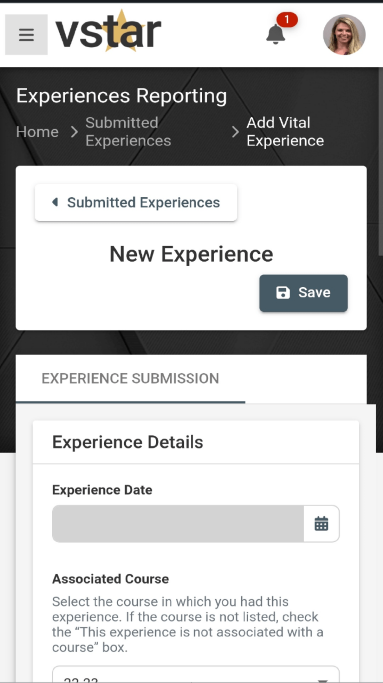
Task: Click the breadcrumb chevron after Home
Action: [75, 132]
